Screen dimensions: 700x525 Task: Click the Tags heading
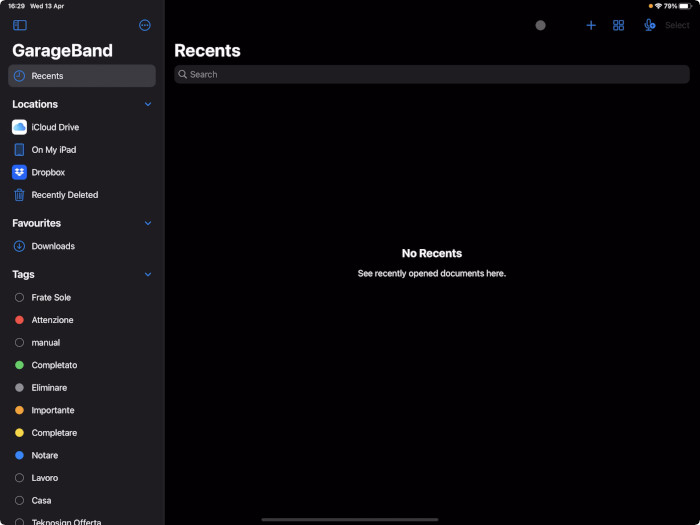tap(23, 275)
